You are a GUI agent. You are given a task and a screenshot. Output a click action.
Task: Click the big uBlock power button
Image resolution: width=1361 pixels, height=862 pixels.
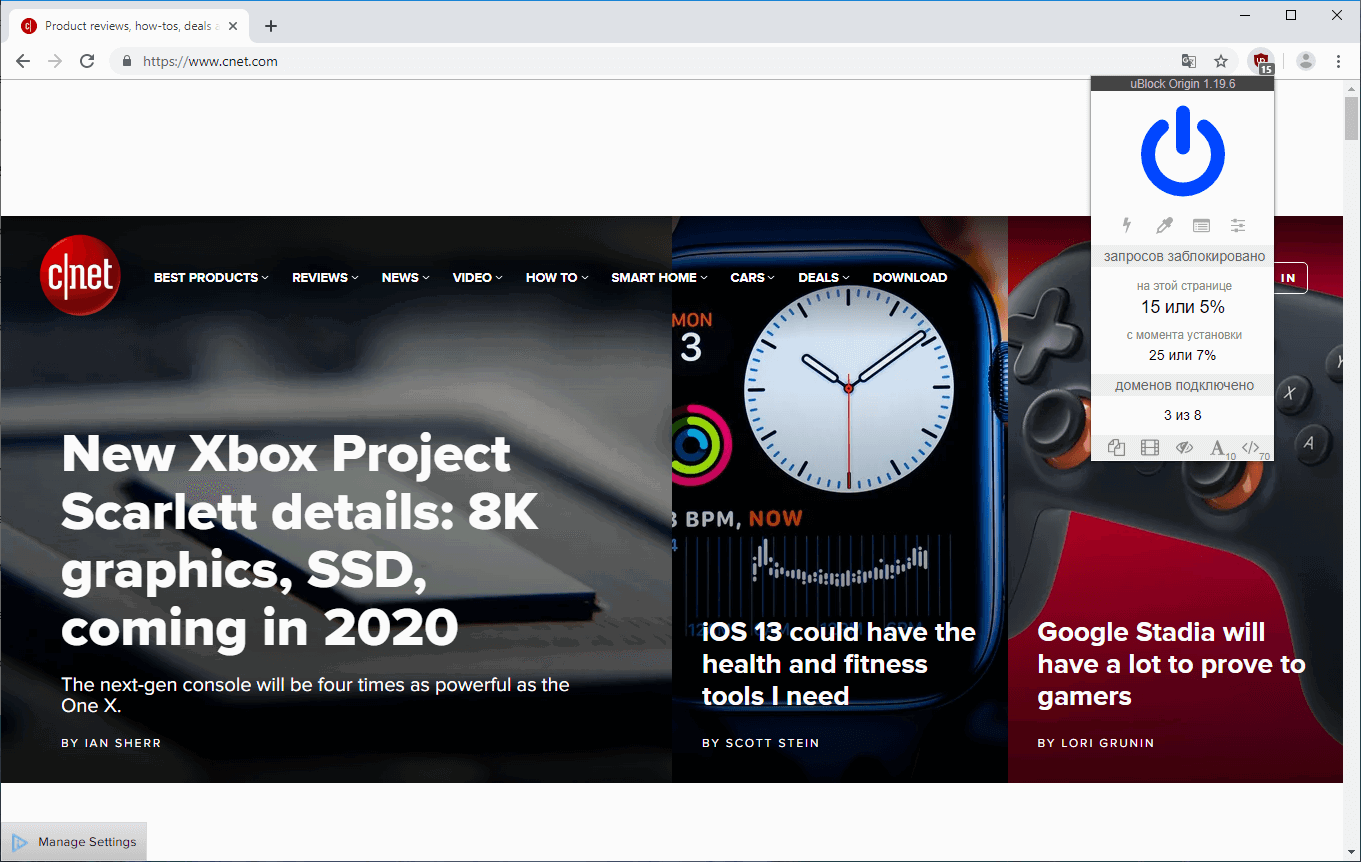1183,151
